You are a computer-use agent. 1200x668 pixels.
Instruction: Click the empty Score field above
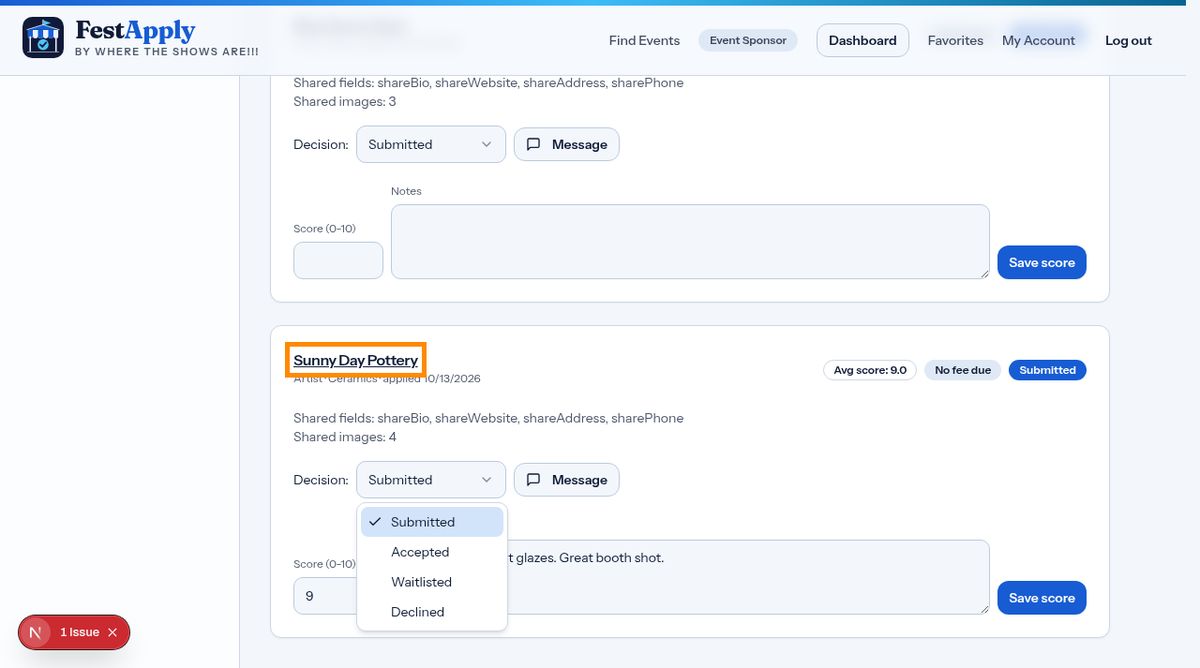pyautogui.click(x=338, y=260)
